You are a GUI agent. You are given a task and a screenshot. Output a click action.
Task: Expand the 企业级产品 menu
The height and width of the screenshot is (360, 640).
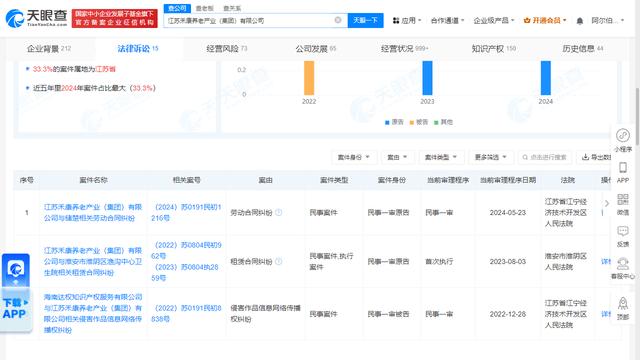pos(493,20)
